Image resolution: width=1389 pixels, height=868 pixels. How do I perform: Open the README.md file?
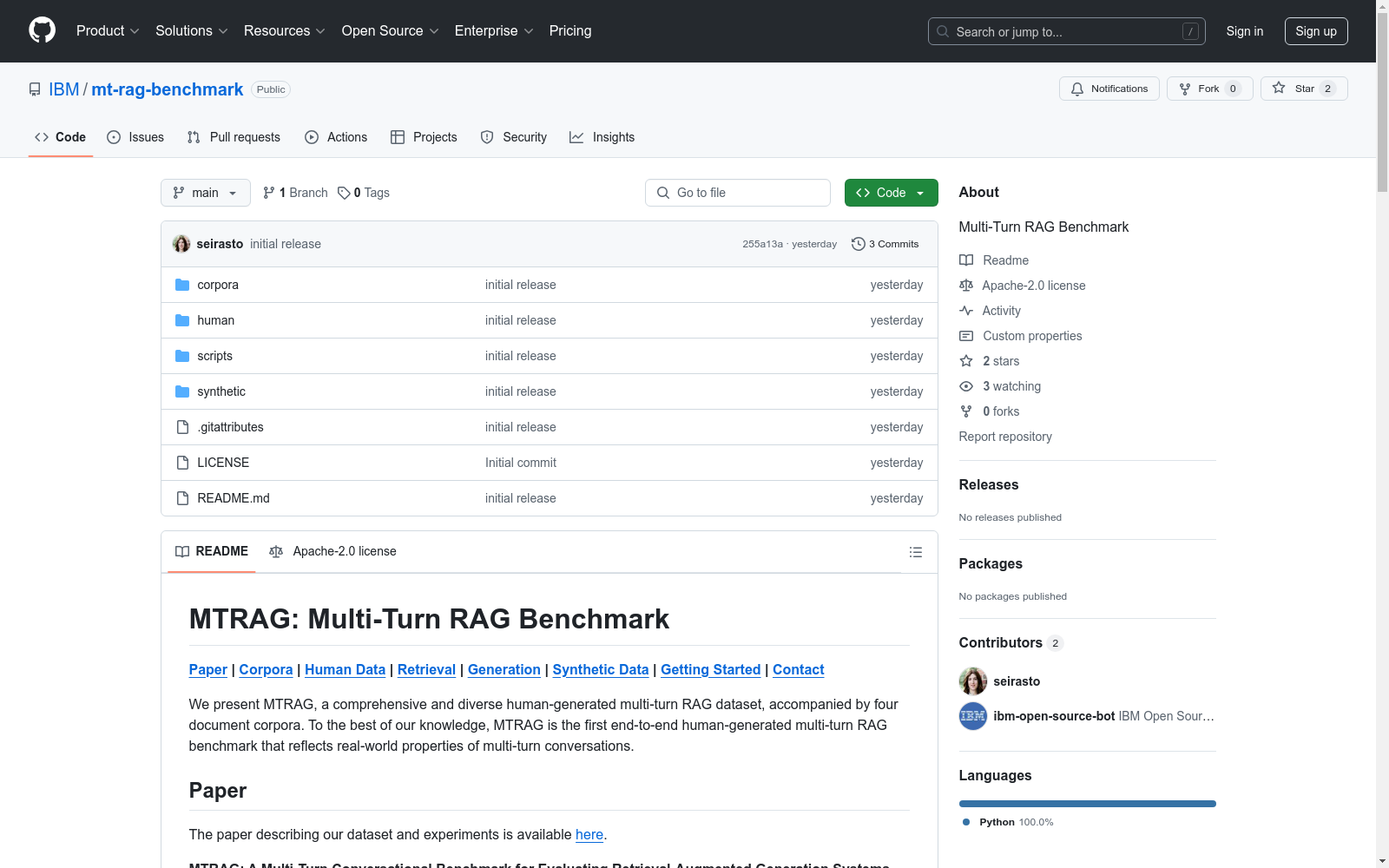233,498
